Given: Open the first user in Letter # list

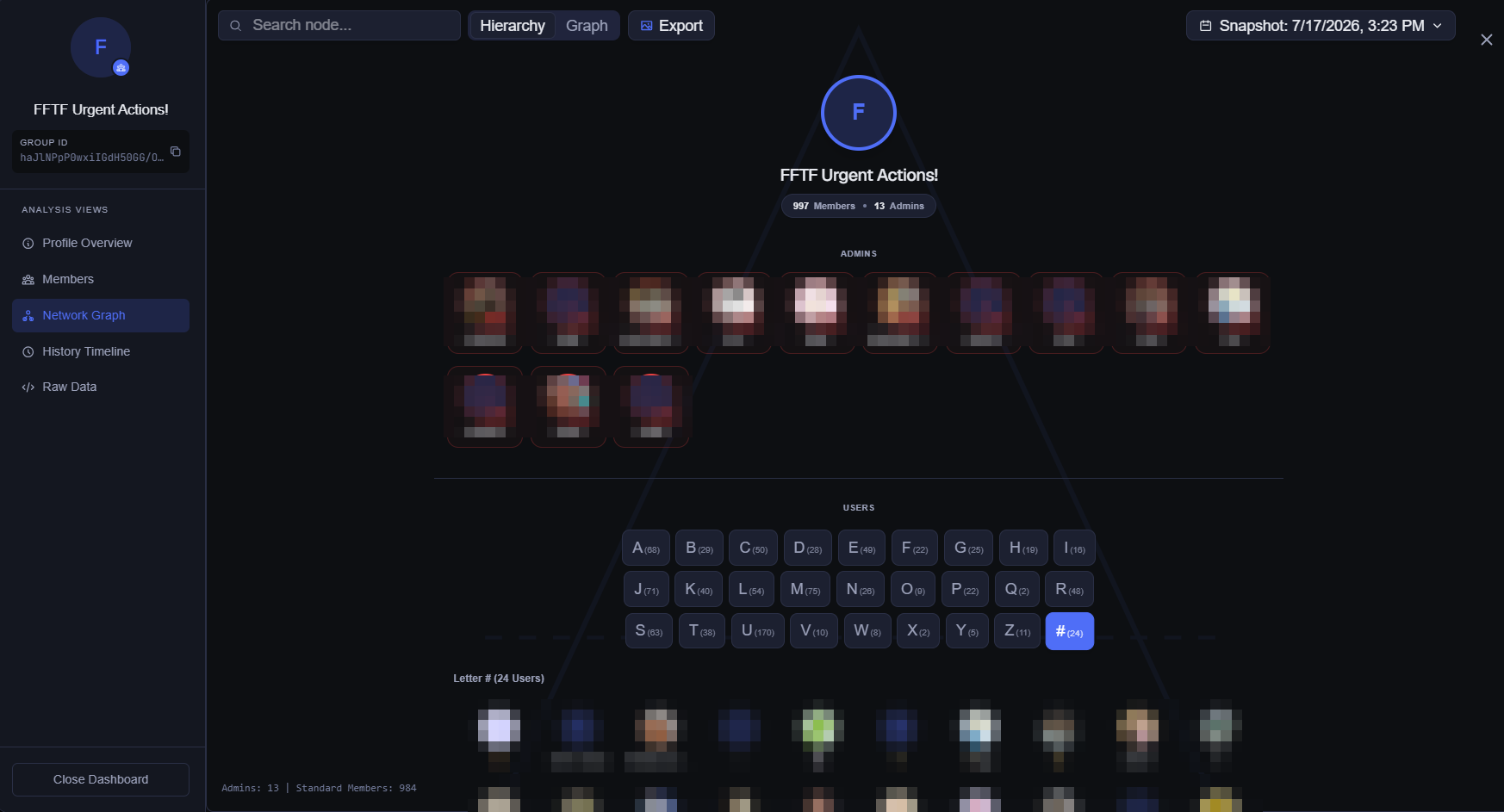Looking at the screenshot, I should [500, 735].
